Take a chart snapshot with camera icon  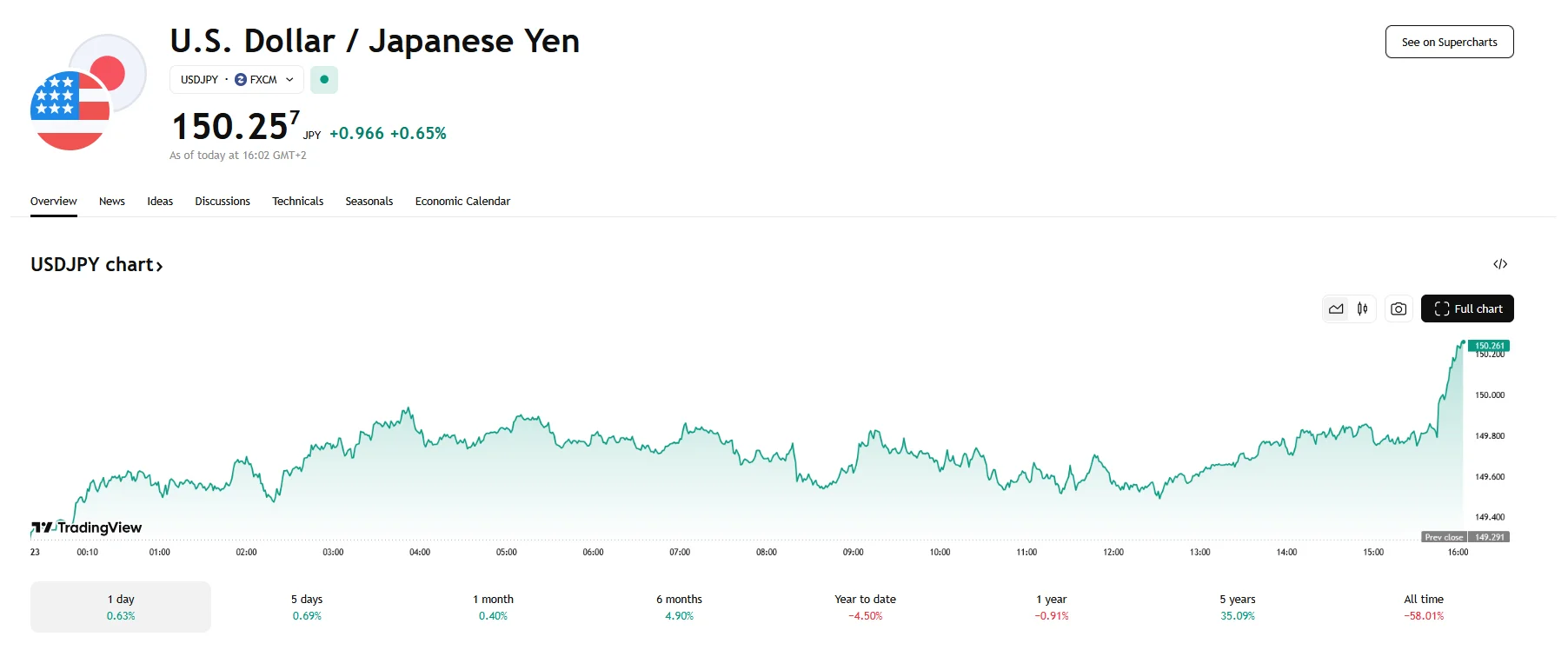click(1399, 308)
